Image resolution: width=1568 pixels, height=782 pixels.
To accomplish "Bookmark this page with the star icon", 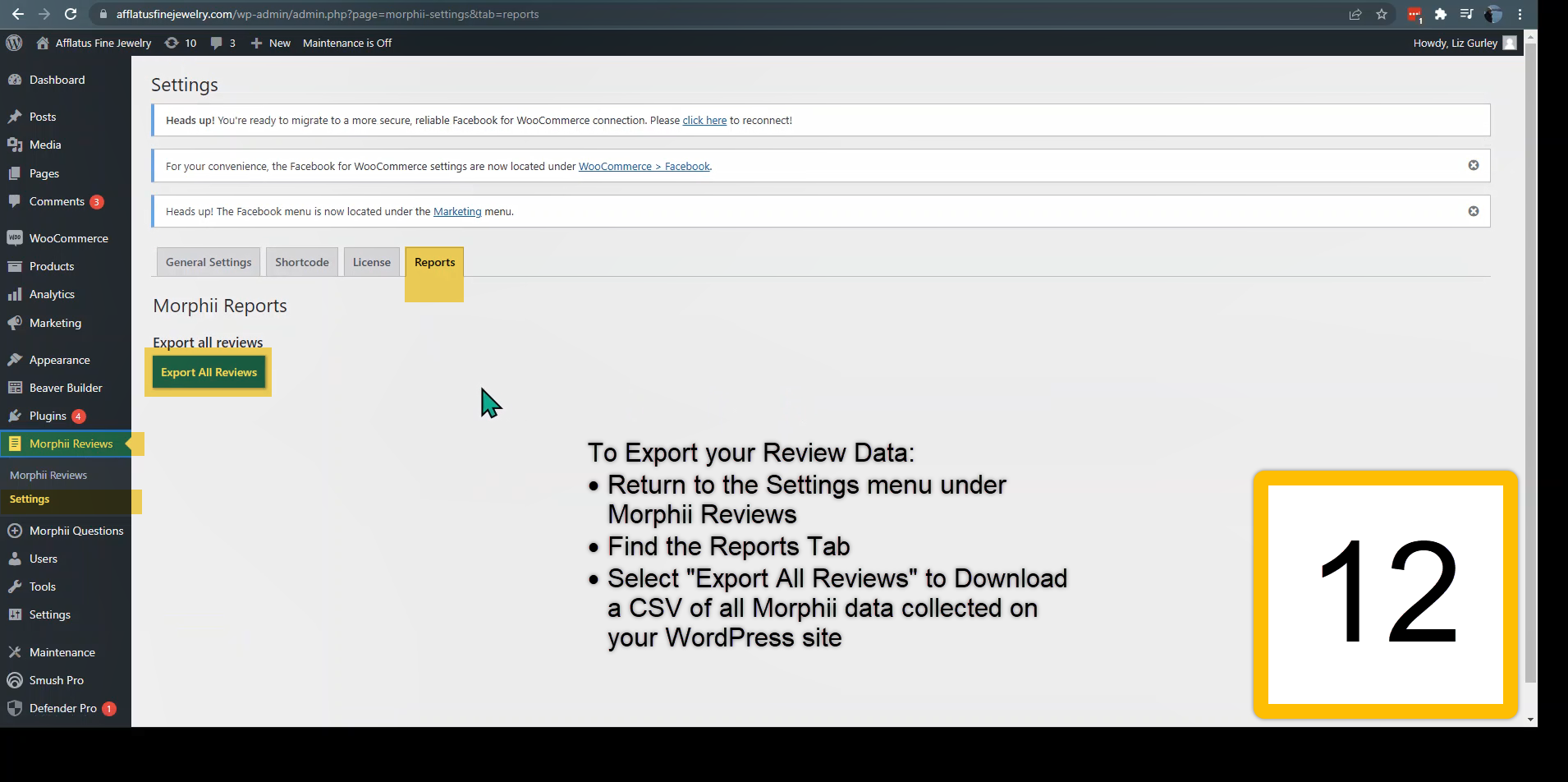I will [1382, 14].
